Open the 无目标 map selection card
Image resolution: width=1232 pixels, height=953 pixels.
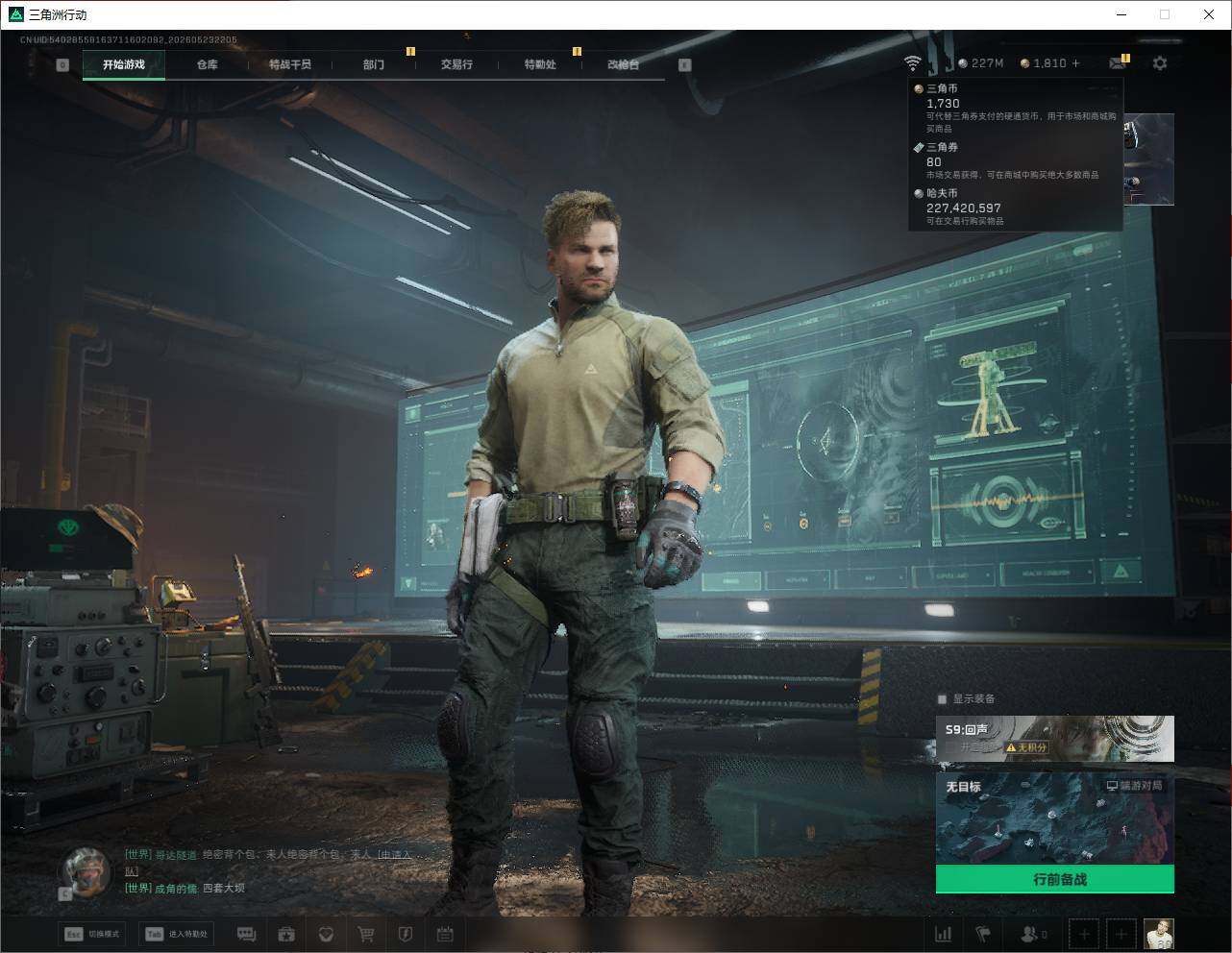coord(1055,818)
